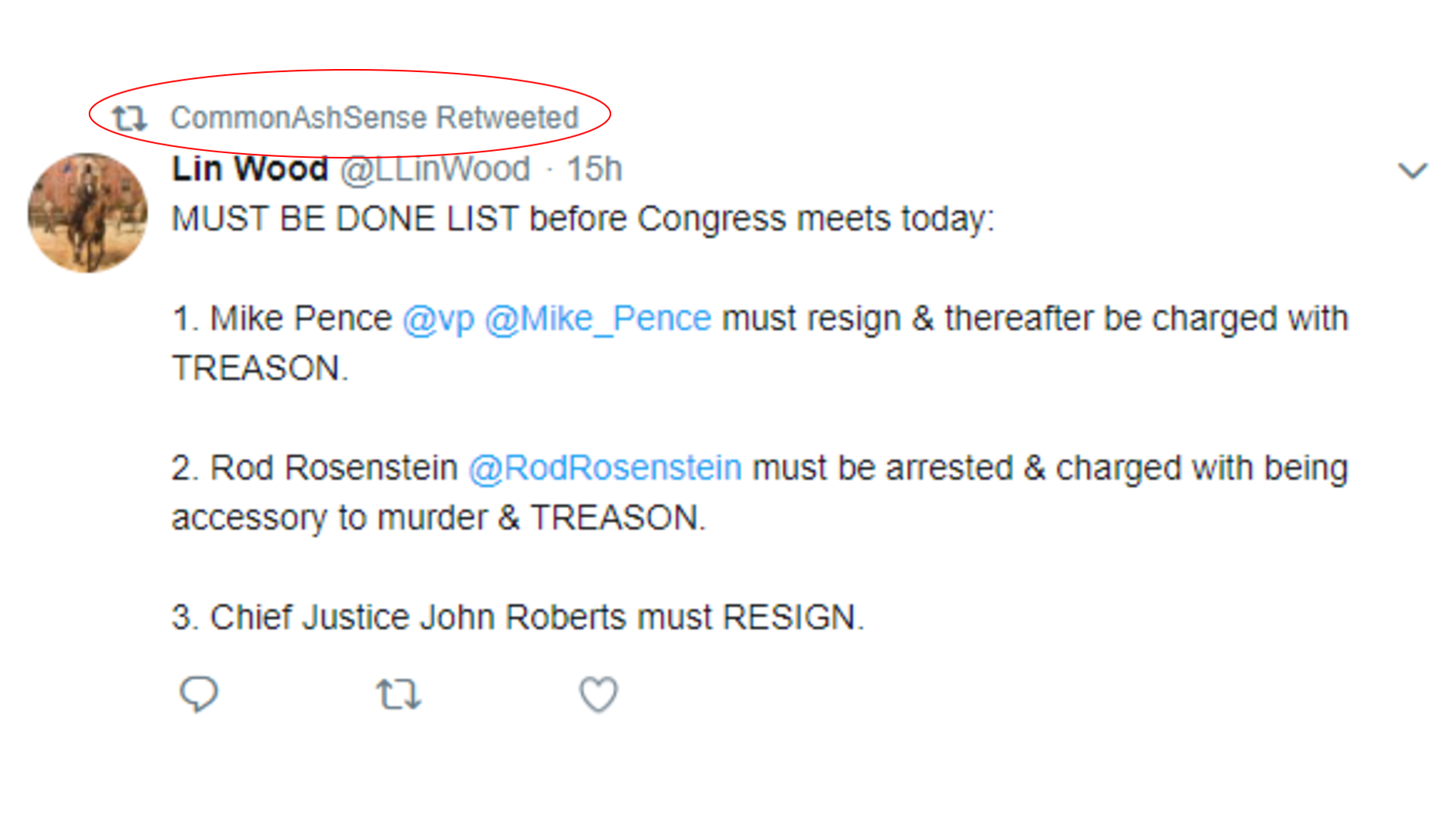This screenshot has height=819, width=1456.
Task: Open Lin Wood's profile picture
Action: pyautogui.click(x=88, y=213)
